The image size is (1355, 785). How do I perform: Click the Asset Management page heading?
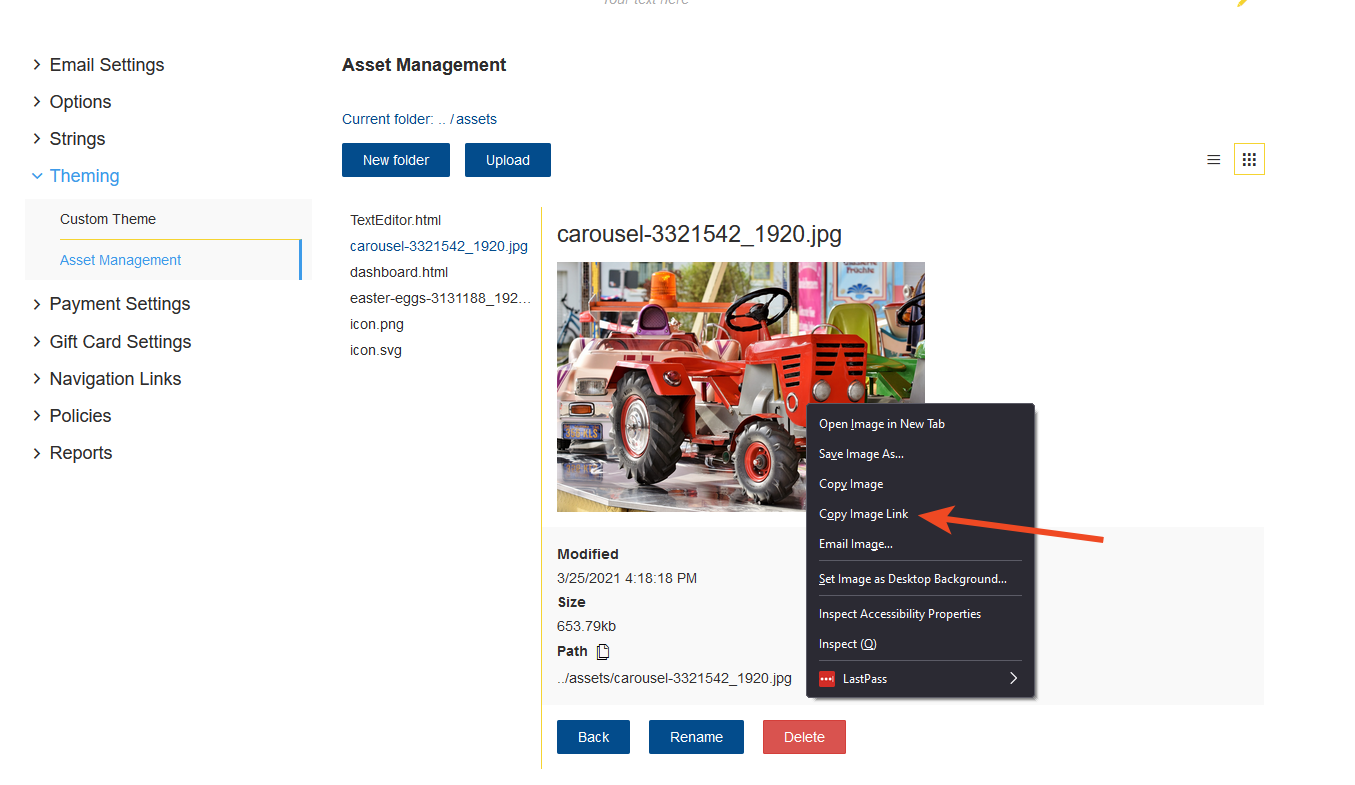tap(424, 65)
